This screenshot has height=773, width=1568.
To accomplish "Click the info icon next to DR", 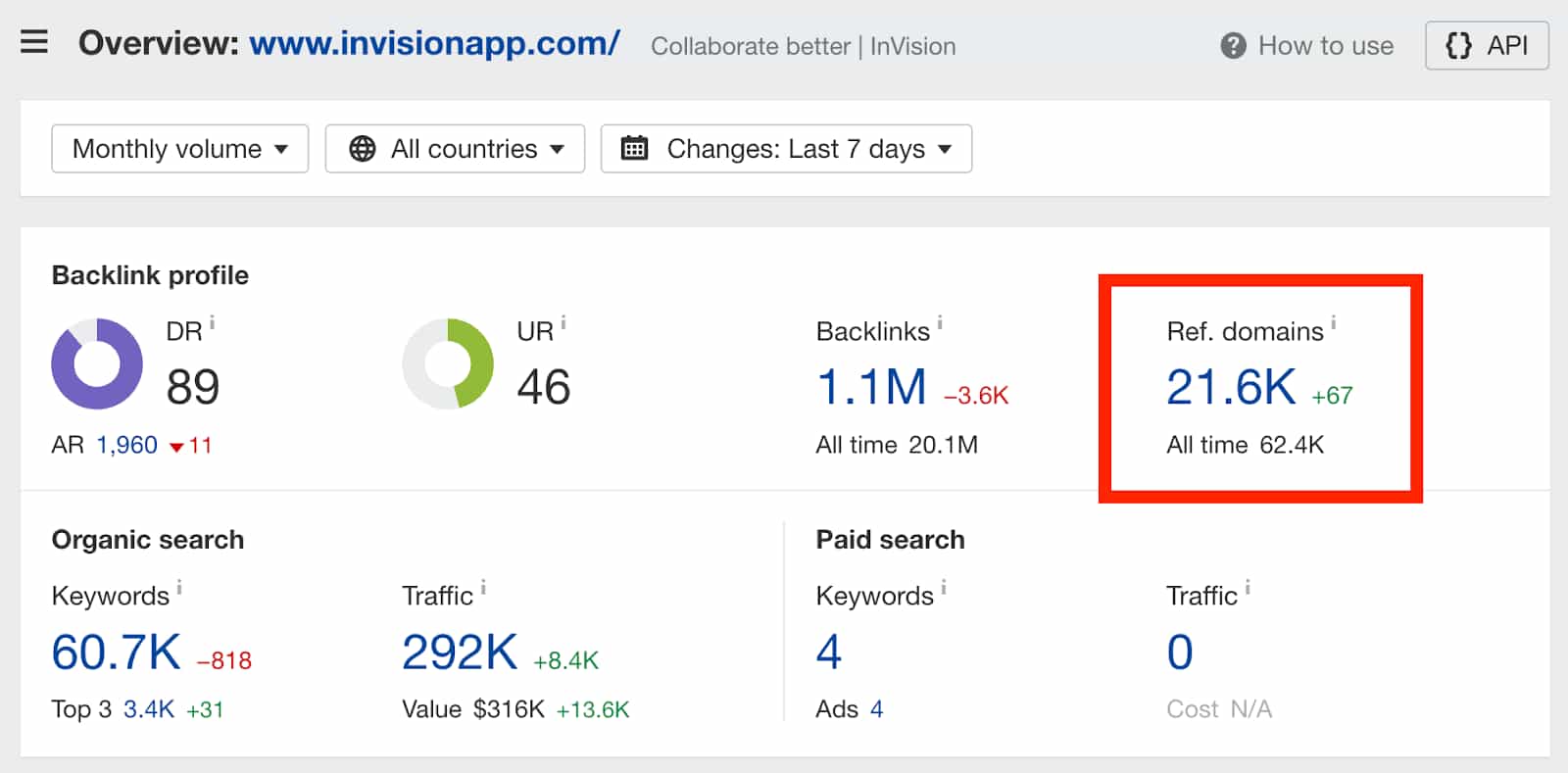I will [x=212, y=322].
